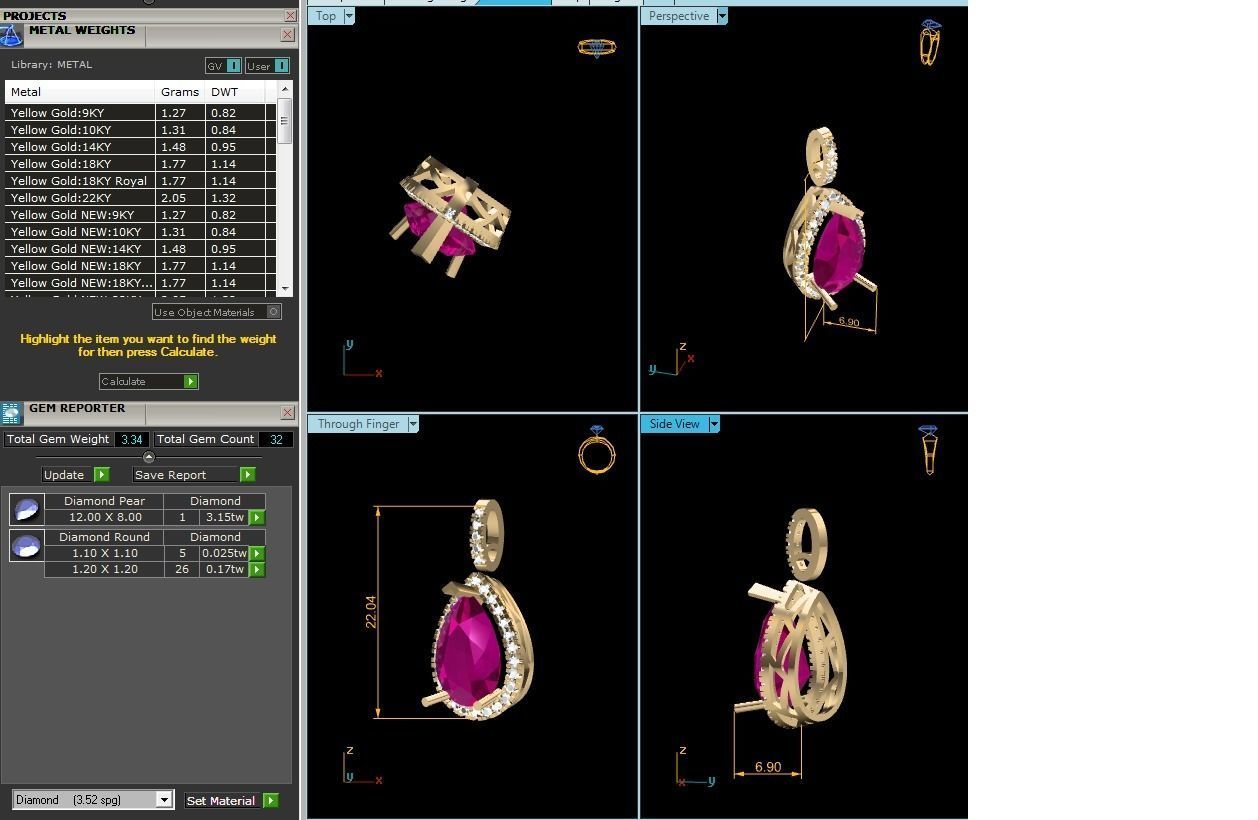Click the Grams column header
1258x820 pixels.
click(x=180, y=92)
